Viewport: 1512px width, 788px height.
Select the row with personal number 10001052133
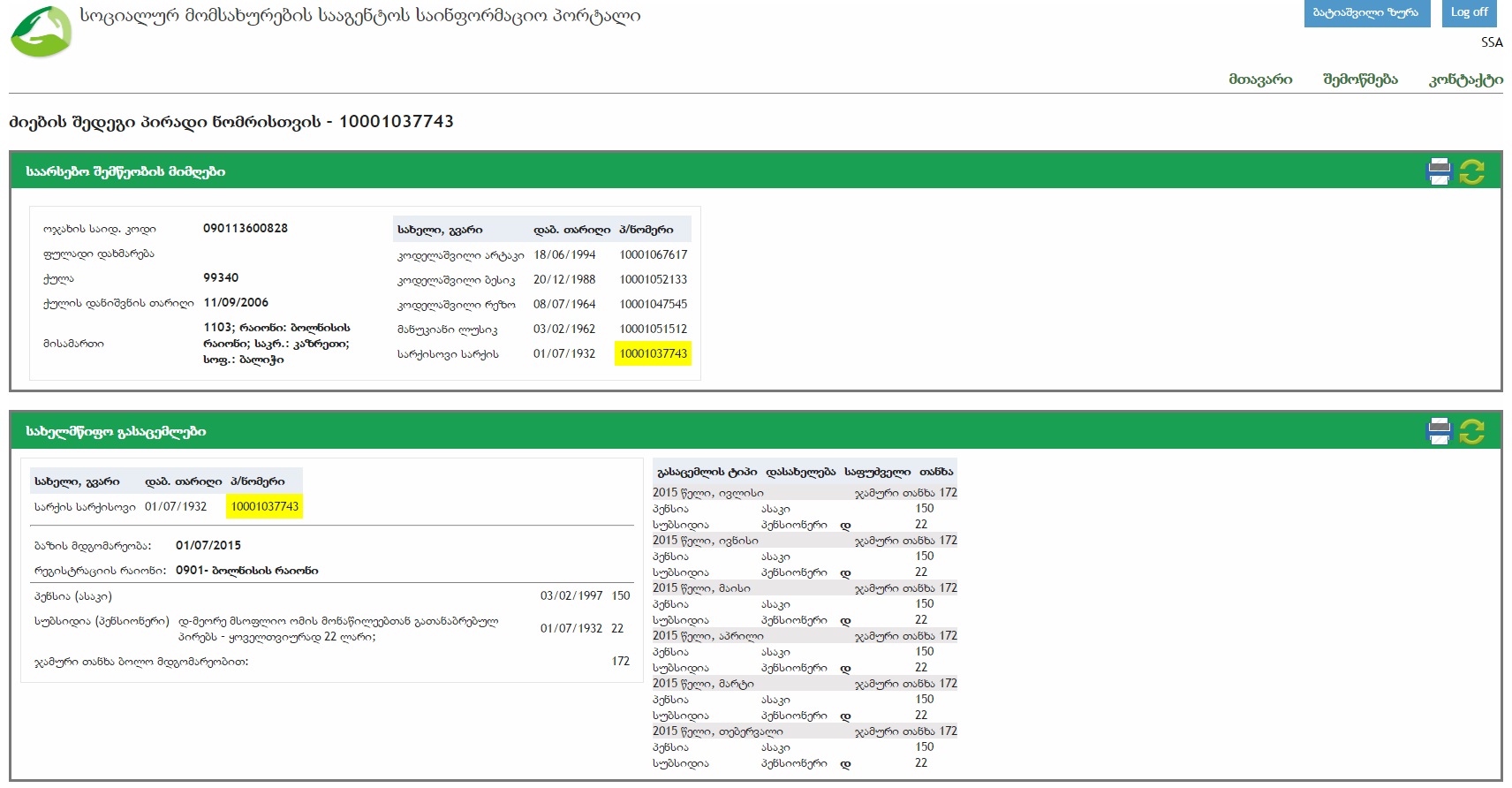point(653,279)
